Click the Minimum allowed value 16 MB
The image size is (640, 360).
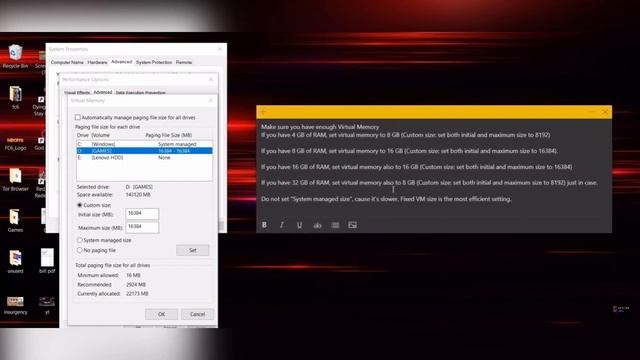(x=133, y=276)
